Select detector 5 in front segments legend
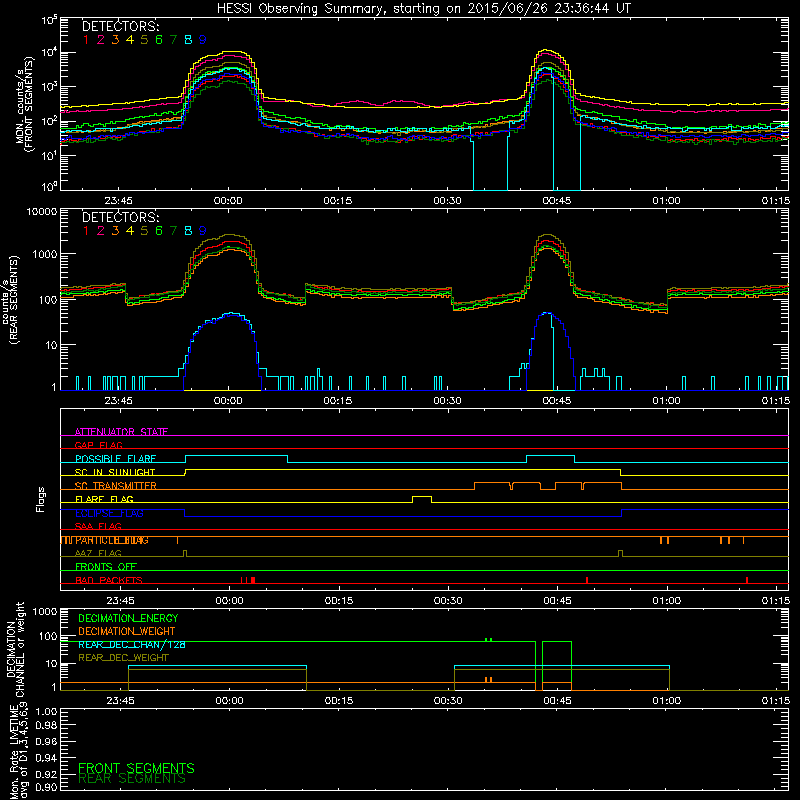800x800 pixels. [x=144, y=39]
